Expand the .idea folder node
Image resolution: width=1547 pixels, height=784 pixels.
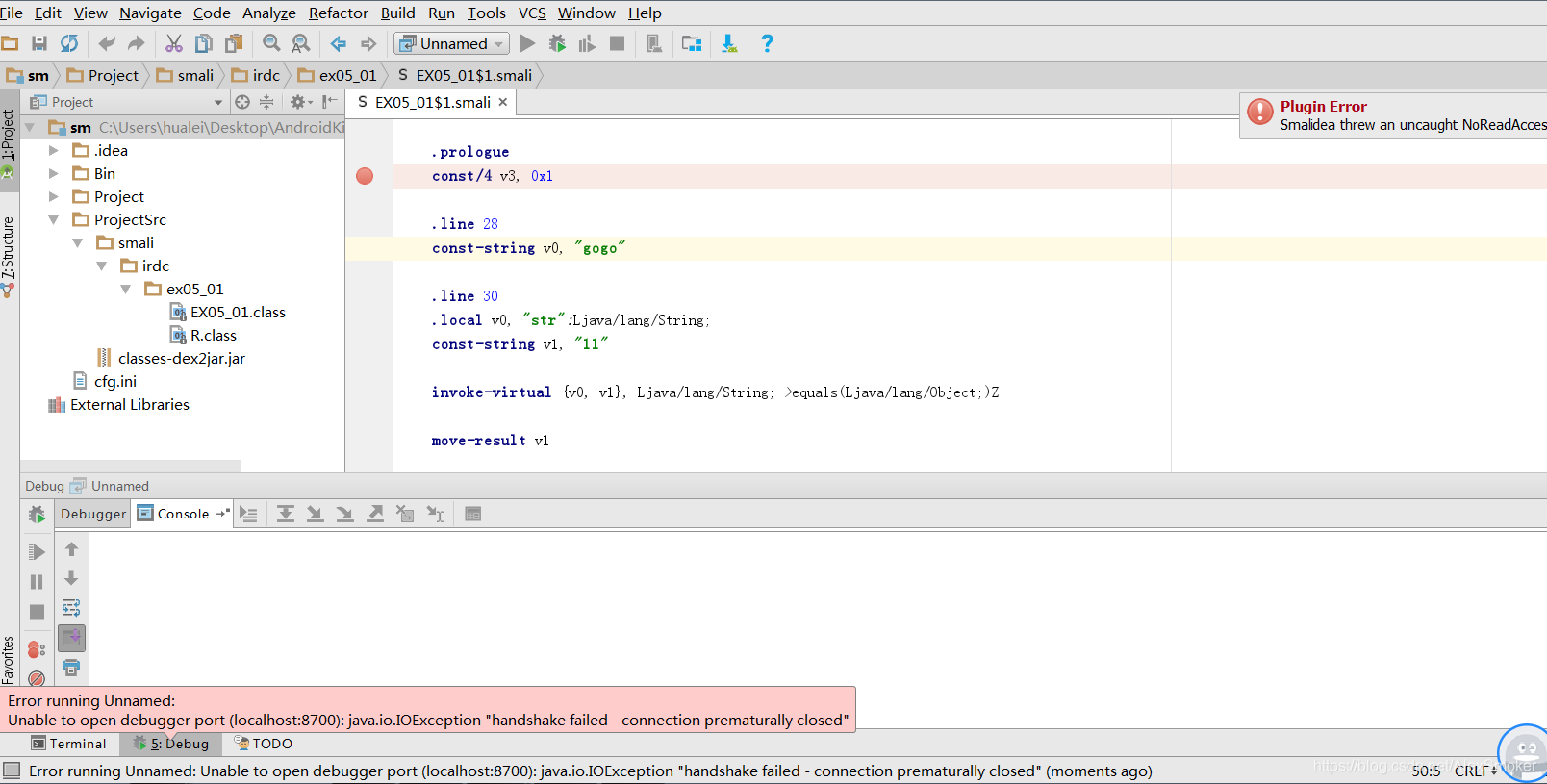[x=54, y=150]
